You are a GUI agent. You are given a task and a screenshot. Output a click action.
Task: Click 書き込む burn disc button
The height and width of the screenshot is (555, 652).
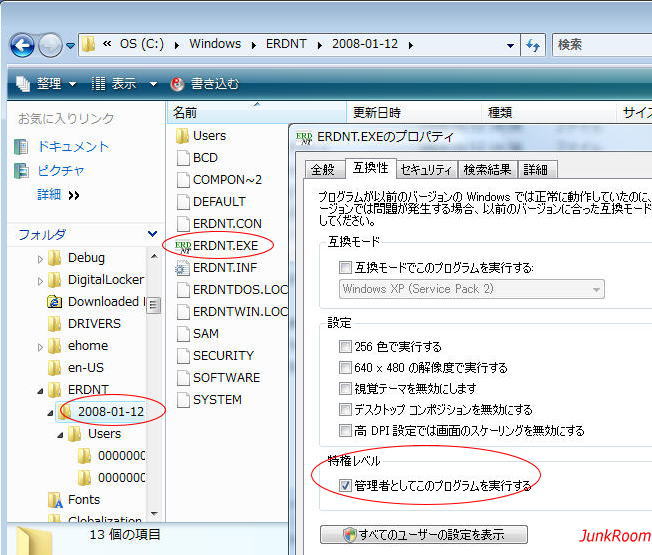[x=205, y=84]
